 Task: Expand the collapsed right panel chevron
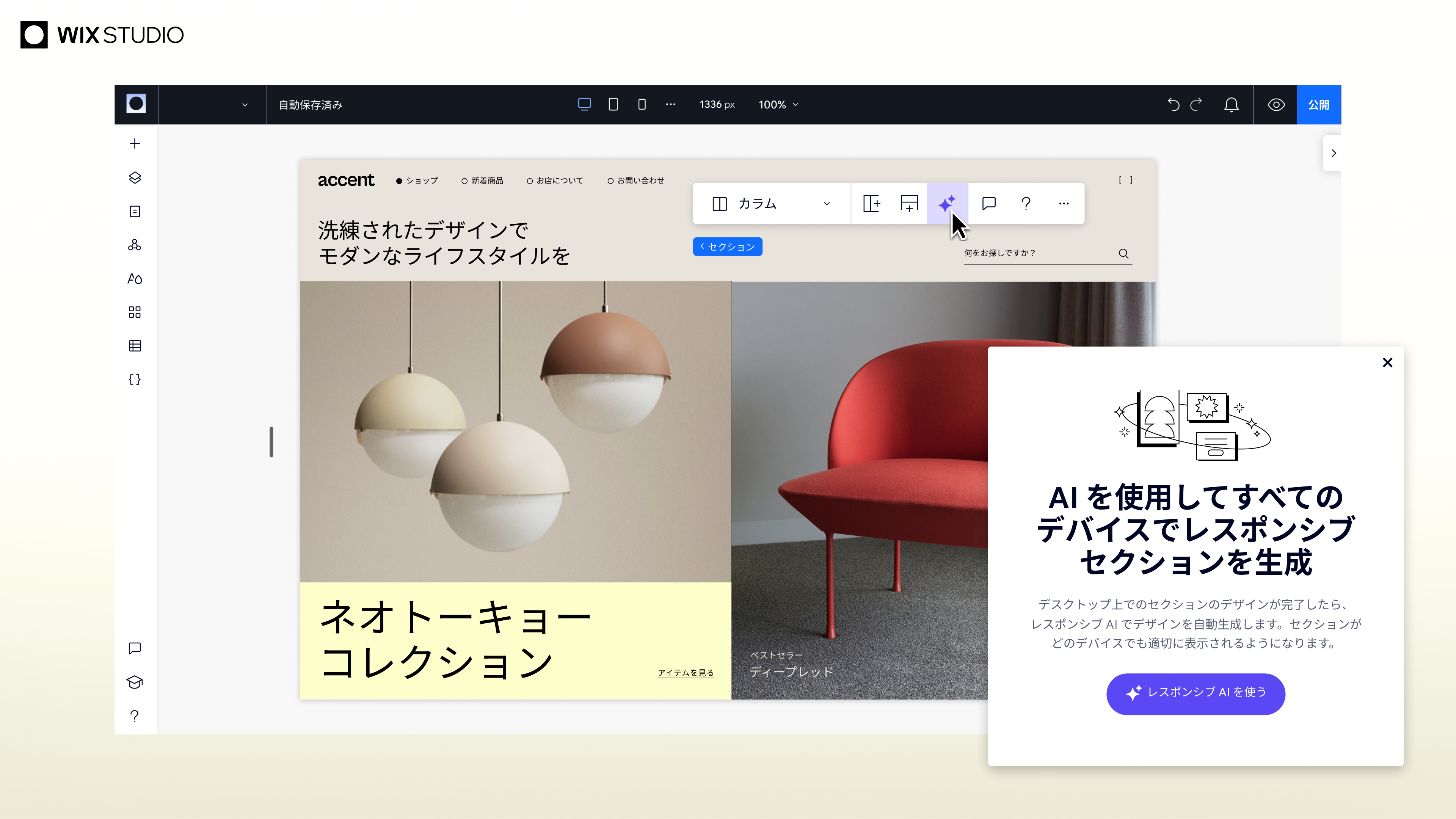(1334, 152)
